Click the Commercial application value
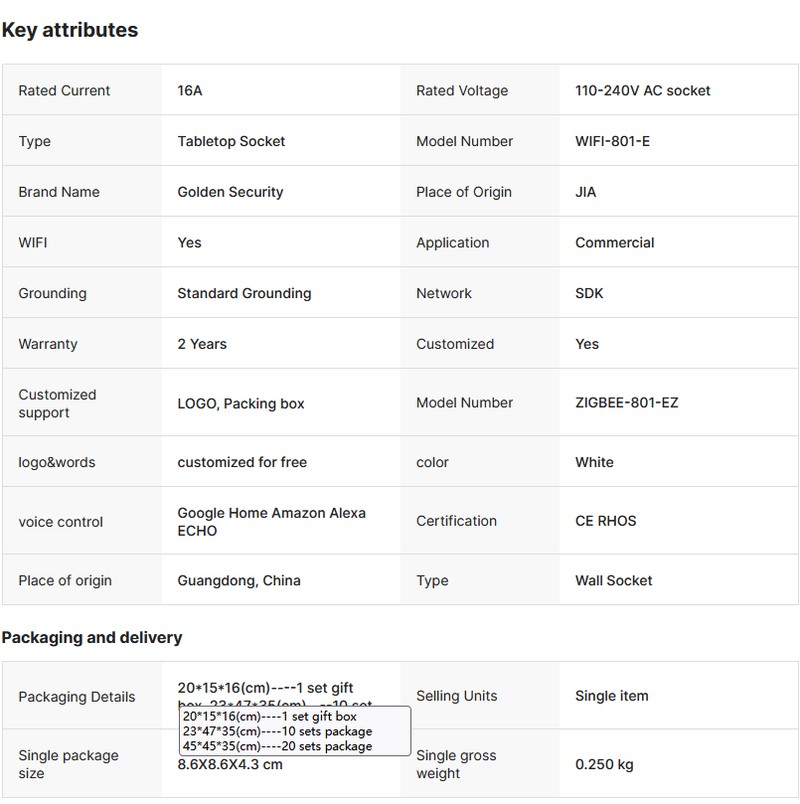The image size is (800, 804). (614, 242)
